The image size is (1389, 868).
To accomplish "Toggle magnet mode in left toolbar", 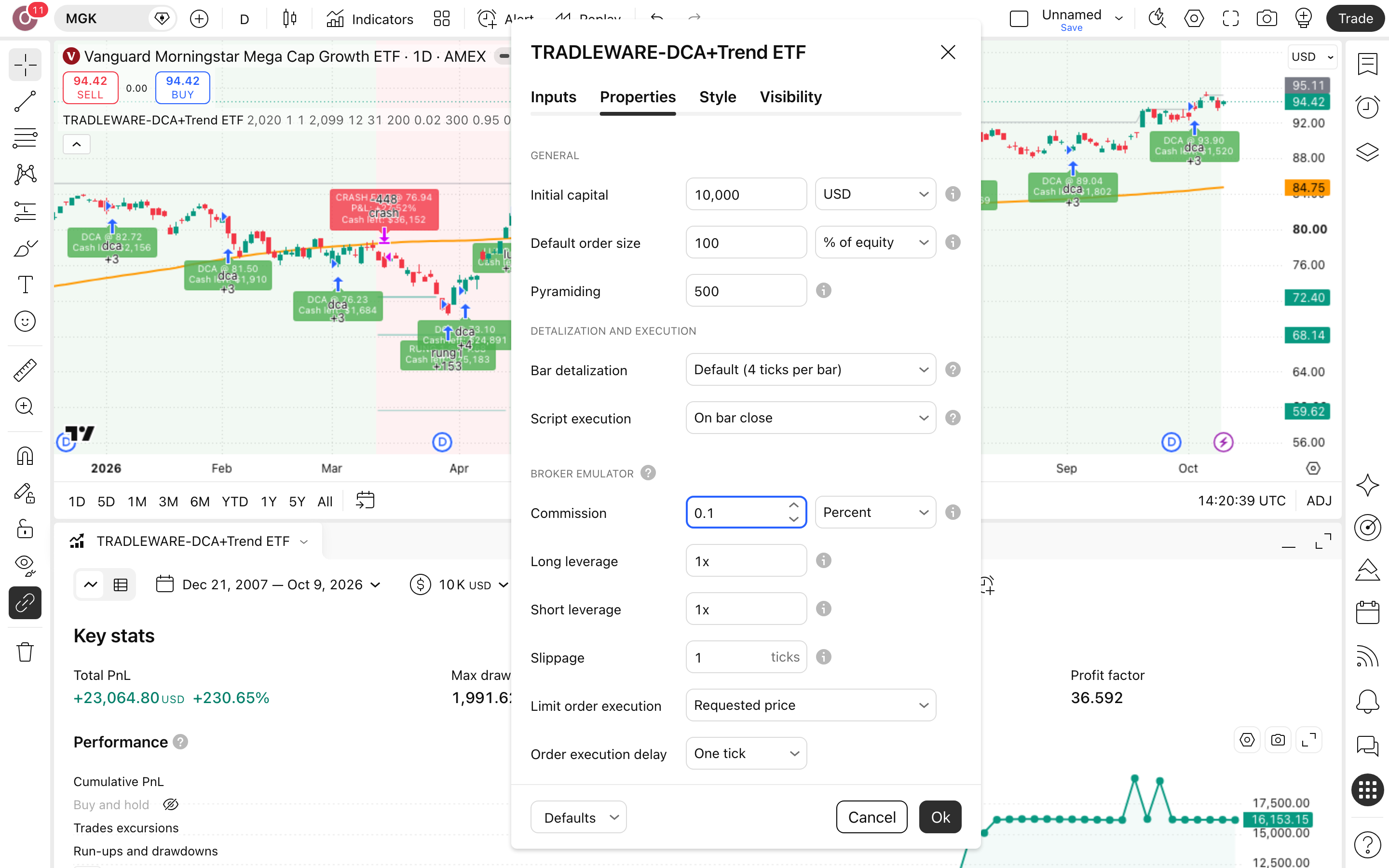I will [25, 456].
